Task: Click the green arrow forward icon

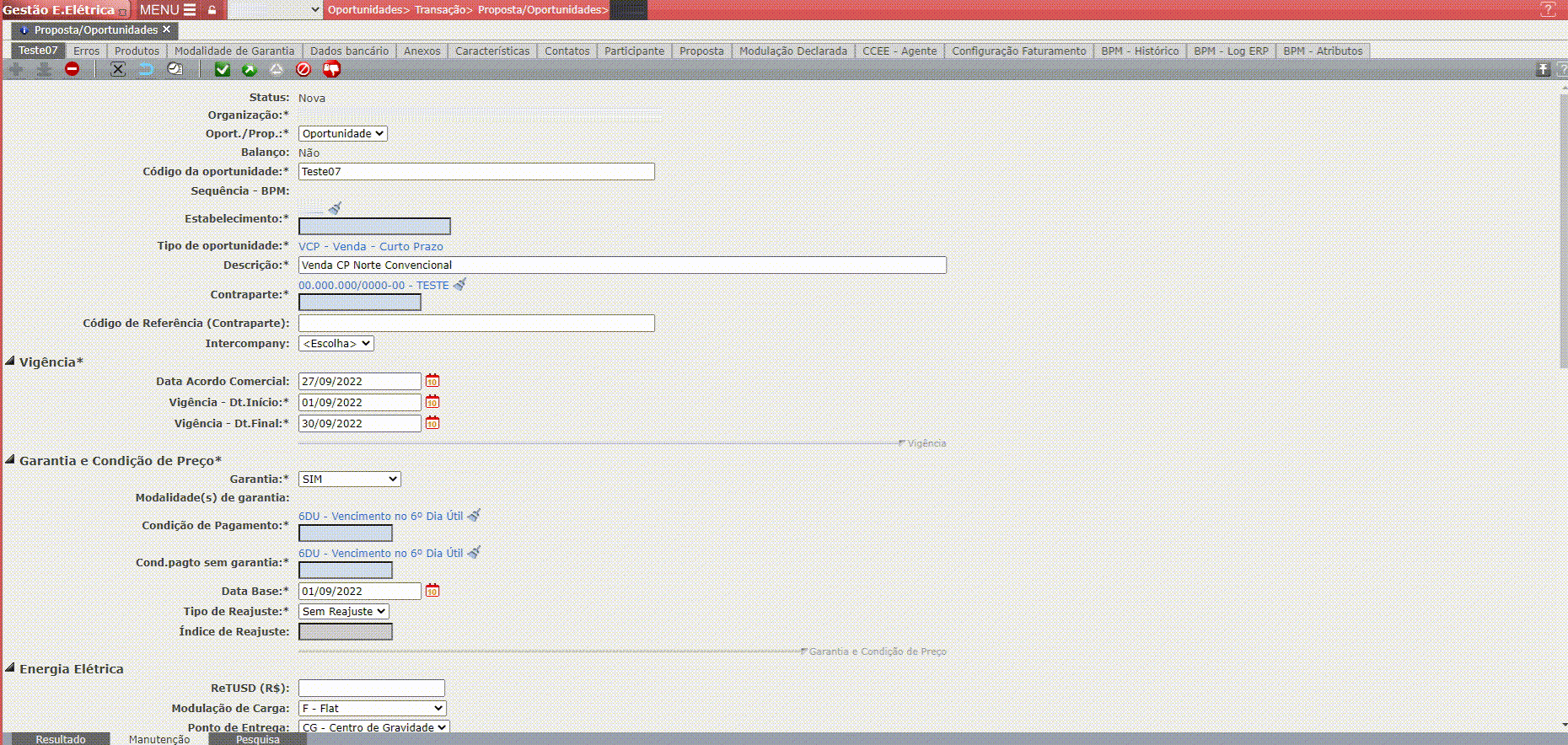Action: coord(249,70)
